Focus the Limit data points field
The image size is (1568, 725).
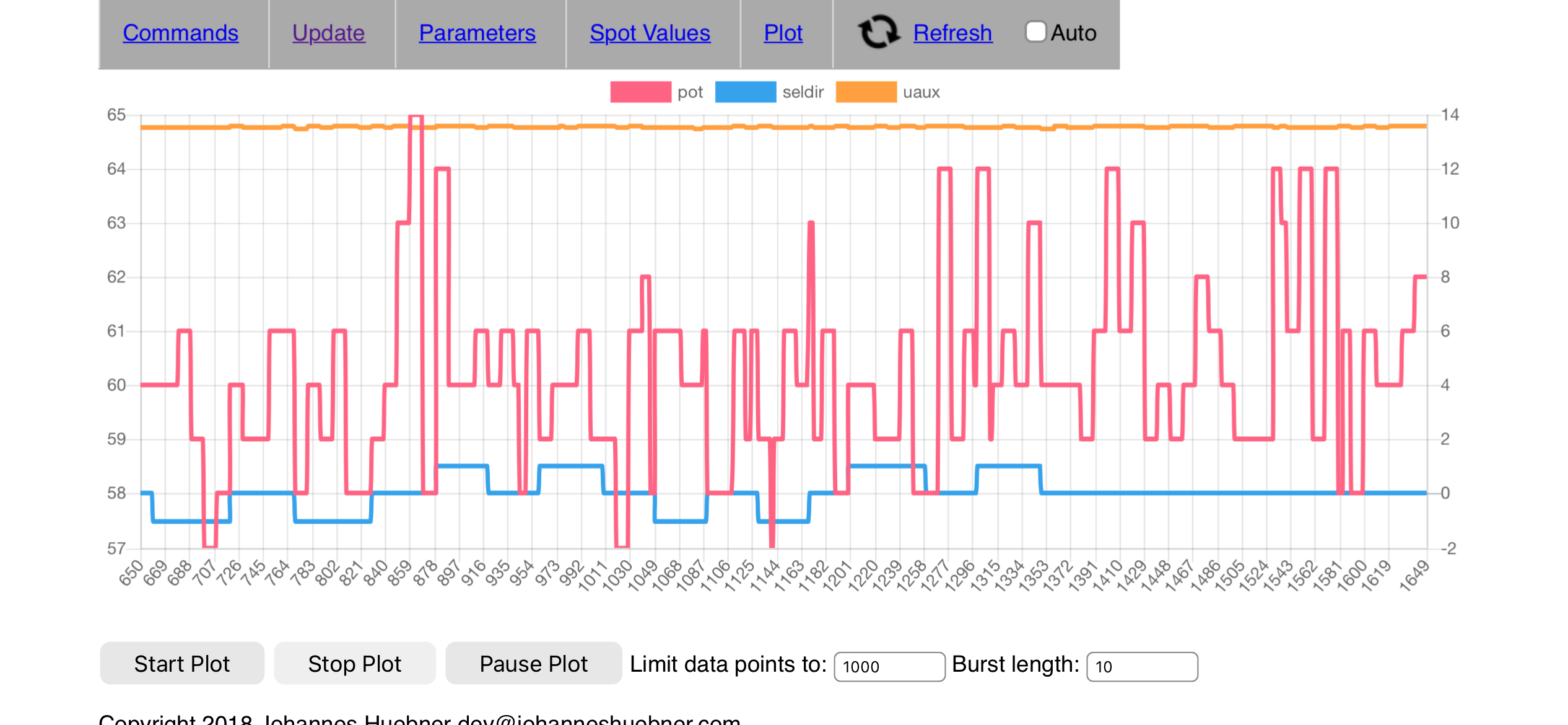click(x=889, y=667)
